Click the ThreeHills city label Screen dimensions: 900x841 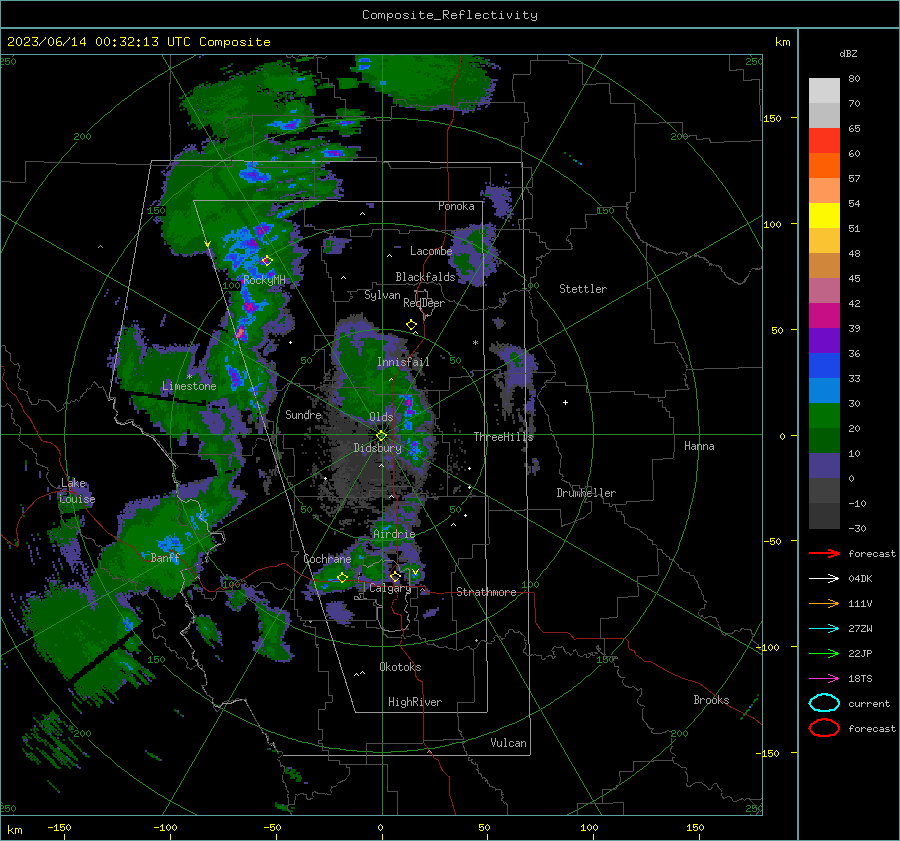point(503,437)
